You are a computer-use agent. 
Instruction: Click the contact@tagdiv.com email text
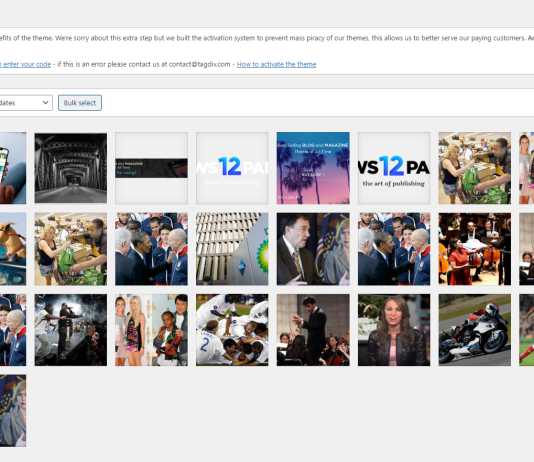coord(199,64)
